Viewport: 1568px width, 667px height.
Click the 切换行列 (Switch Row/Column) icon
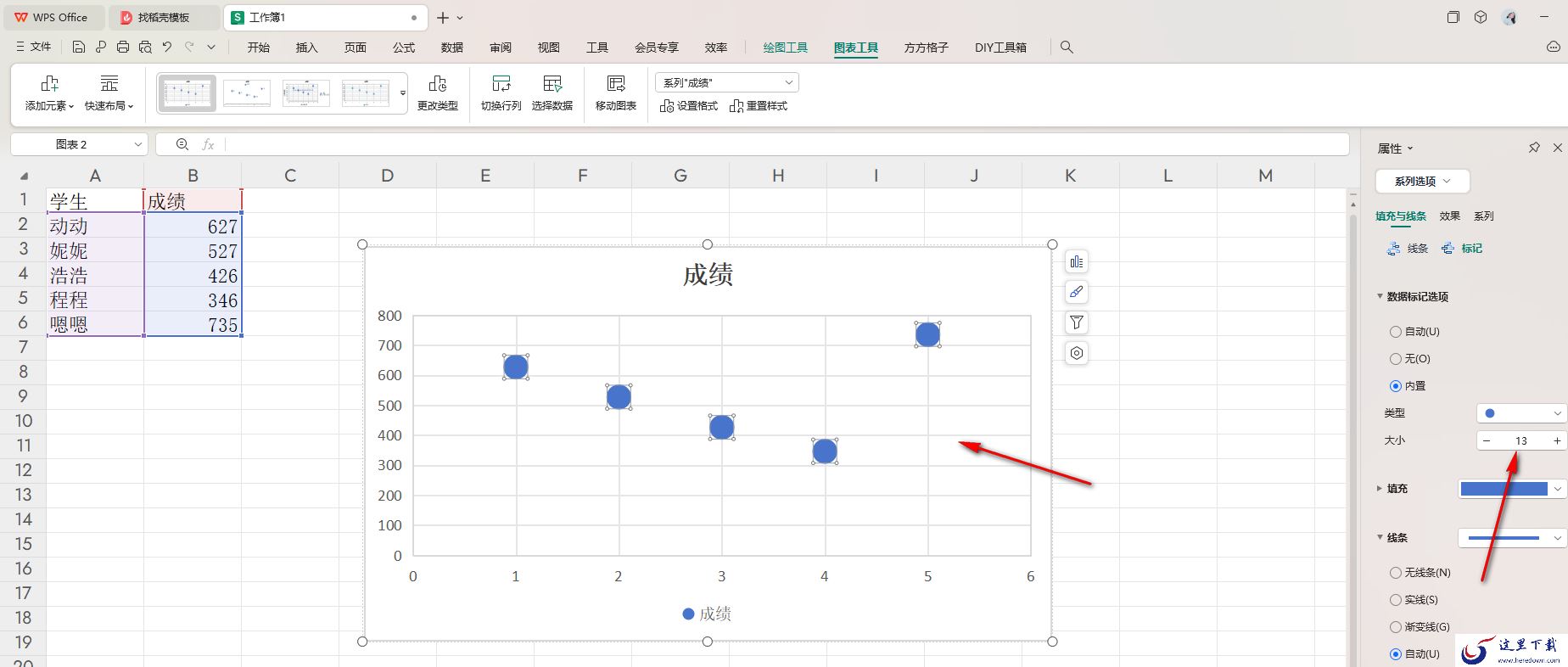tap(501, 83)
